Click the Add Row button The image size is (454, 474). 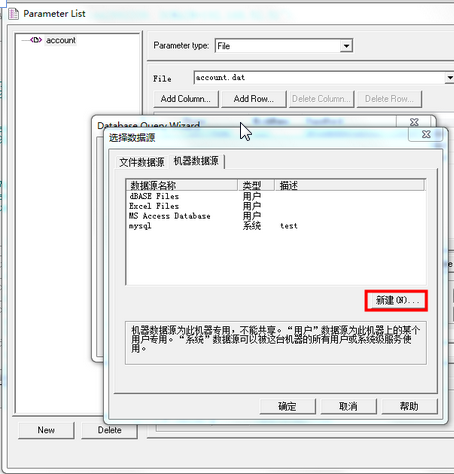pos(254,99)
